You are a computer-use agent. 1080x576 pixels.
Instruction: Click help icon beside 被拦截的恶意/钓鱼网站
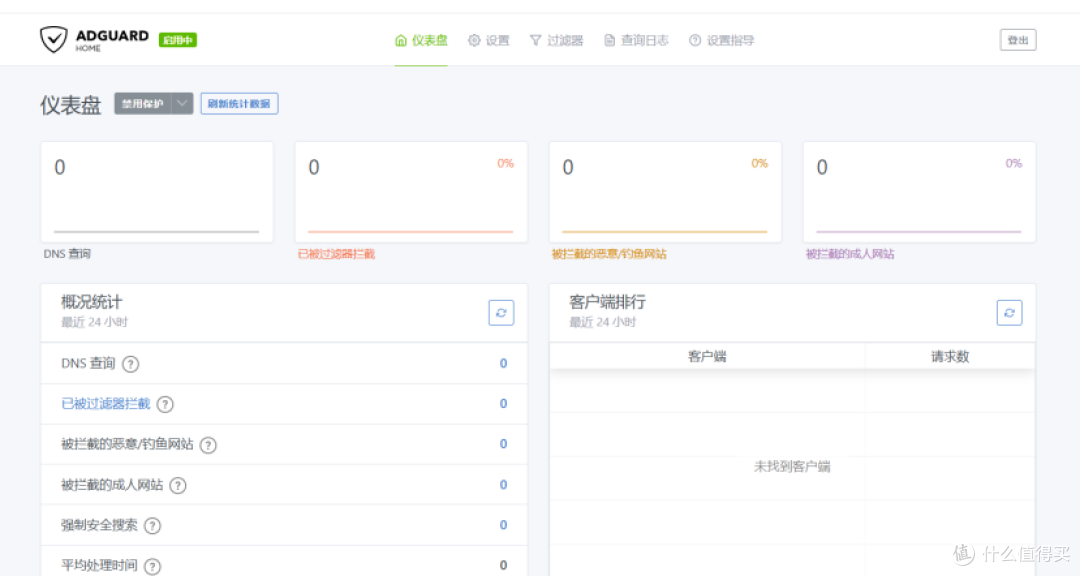click(208, 445)
